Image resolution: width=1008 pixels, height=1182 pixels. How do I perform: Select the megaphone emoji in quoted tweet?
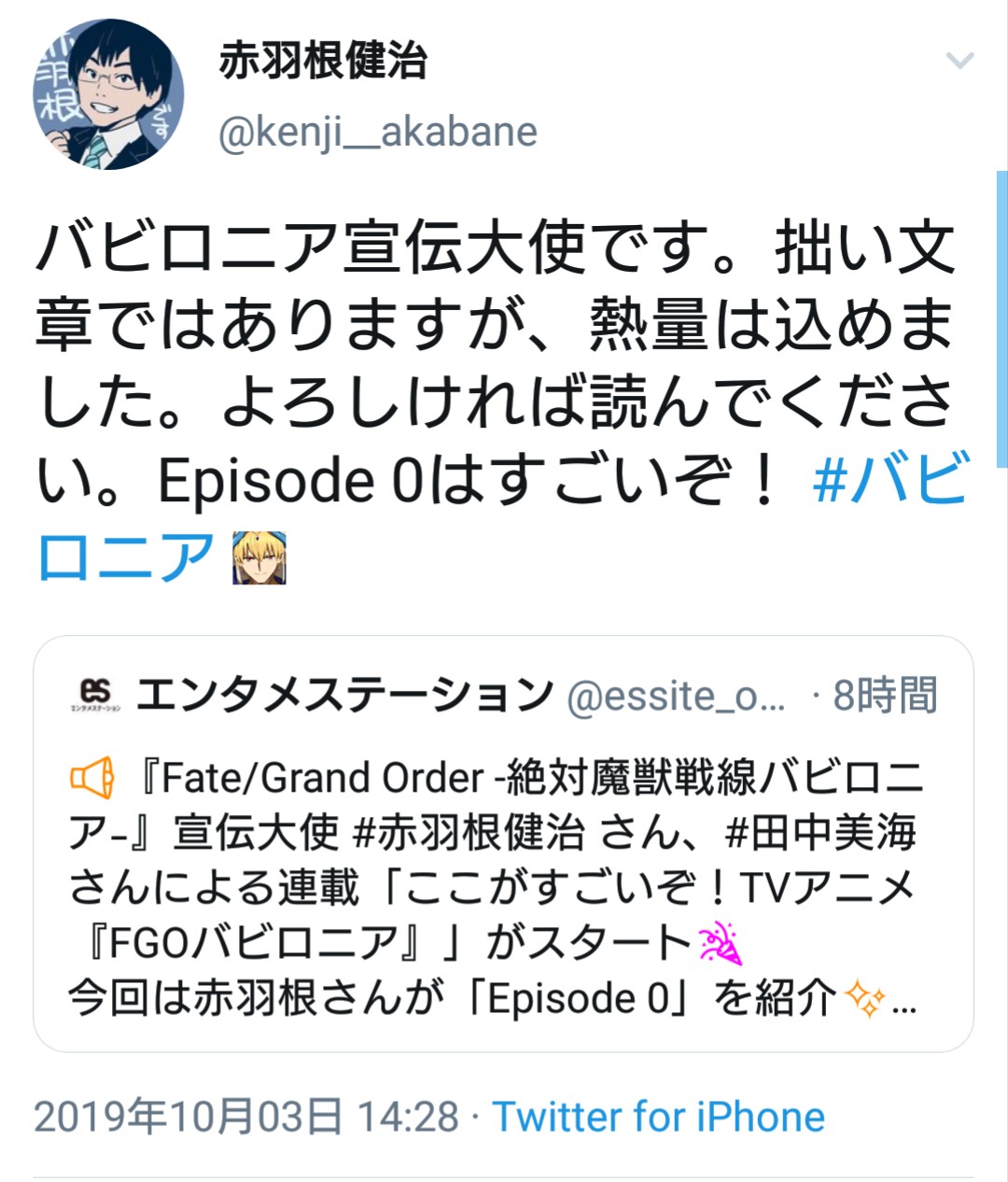[x=92, y=778]
